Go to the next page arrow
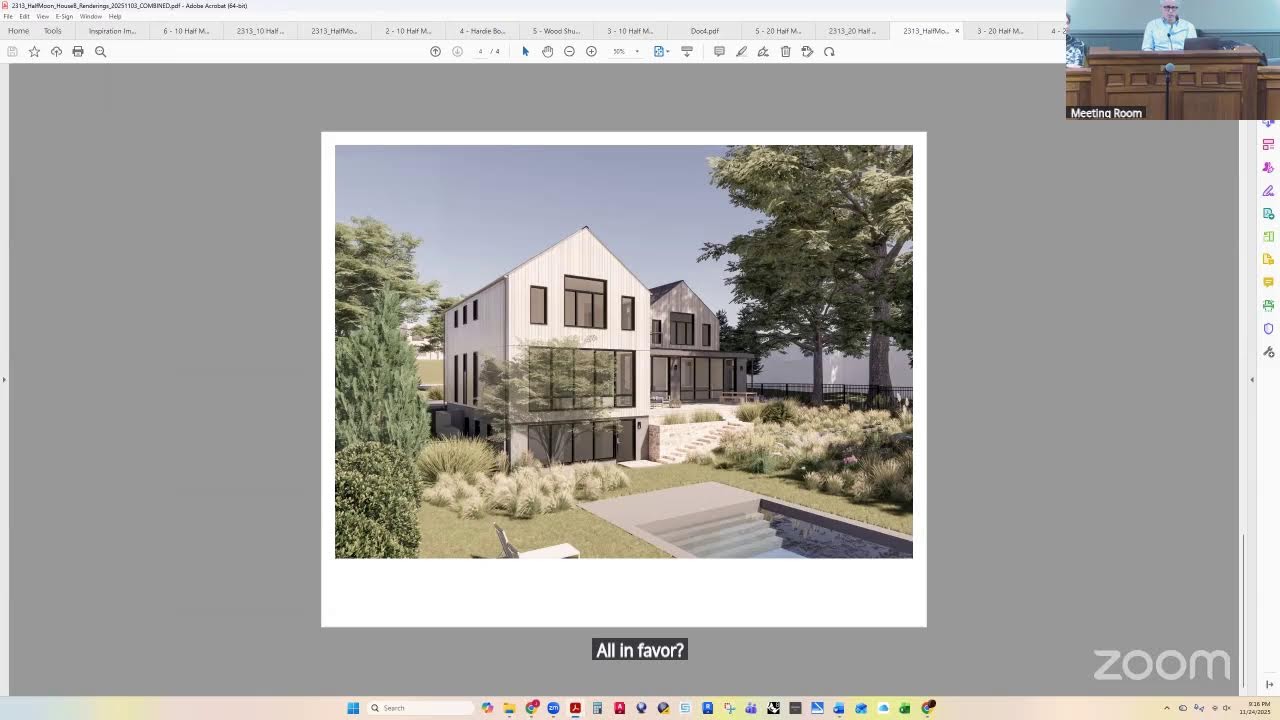 tap(457, 51)
